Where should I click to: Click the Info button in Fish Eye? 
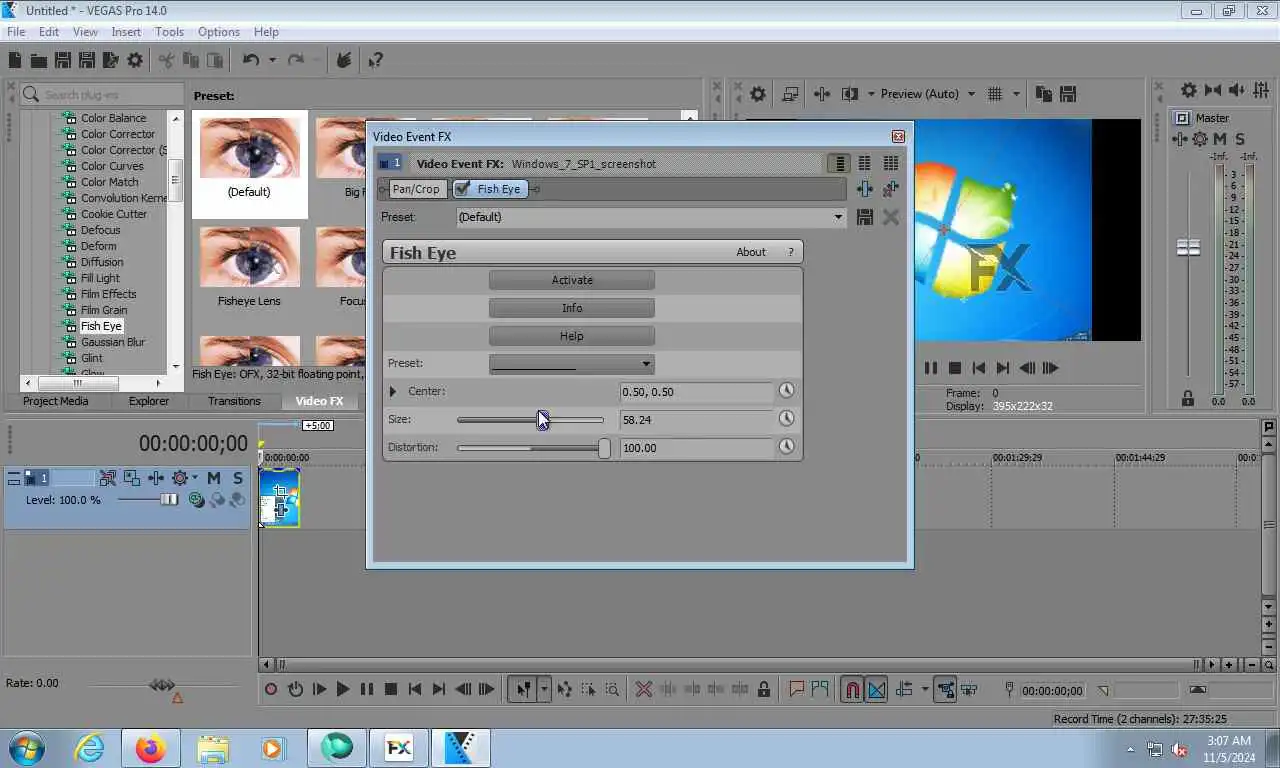pyautogui.click(x=572, y=308)
